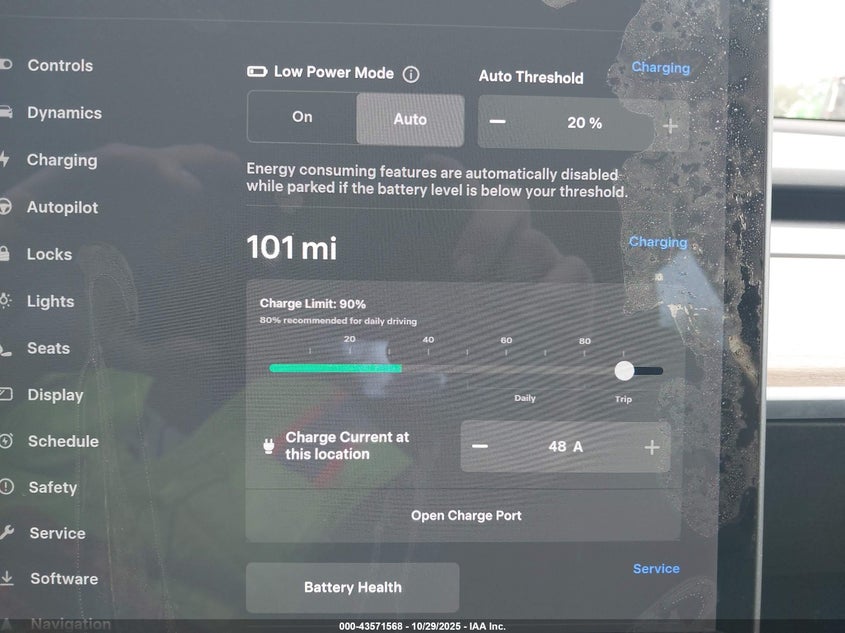Click the Charging lightning bolt sidebar icon
845x633 pixels.
(5, 160)
